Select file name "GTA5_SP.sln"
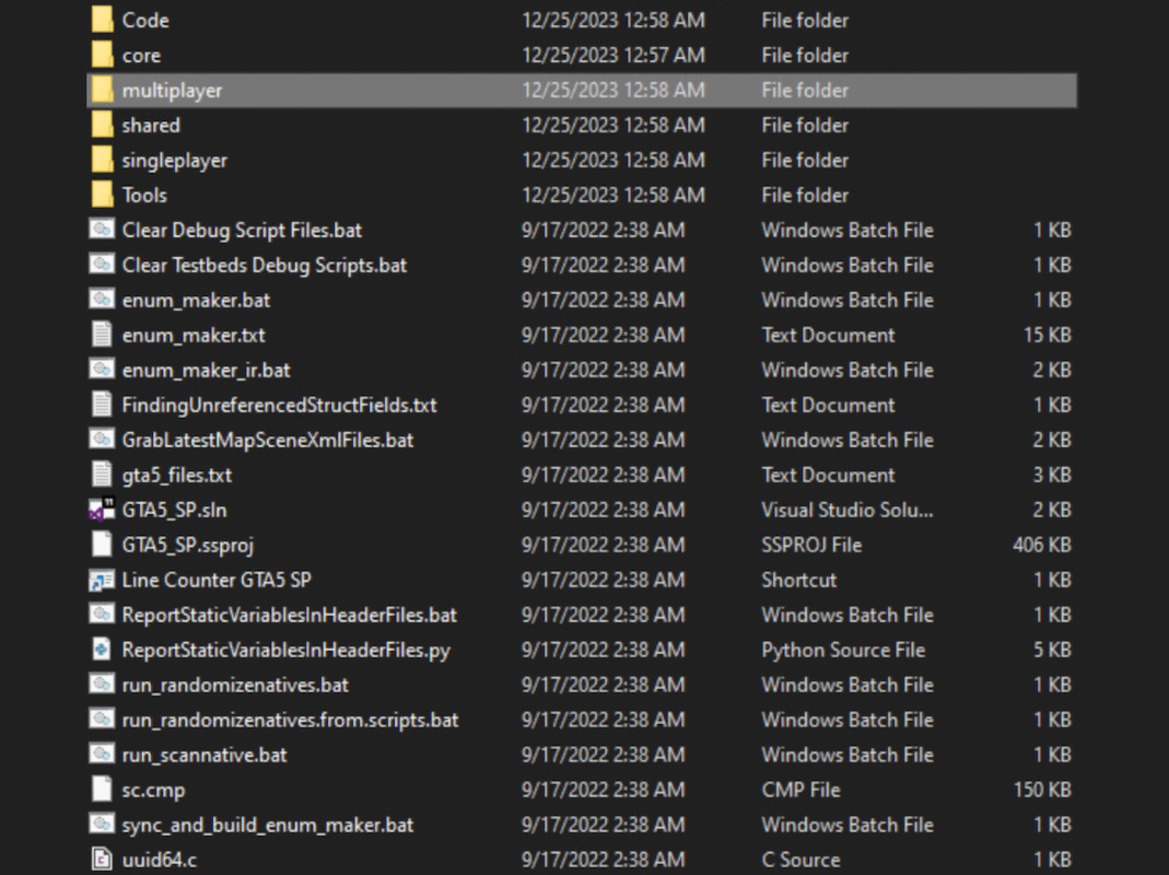 pyautogui.click(x=174, y=510)
